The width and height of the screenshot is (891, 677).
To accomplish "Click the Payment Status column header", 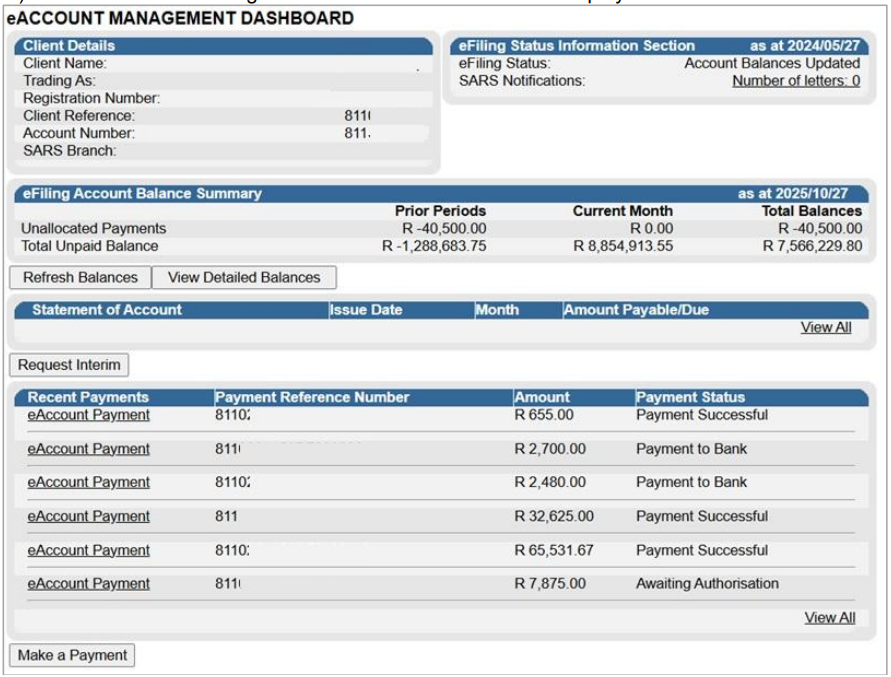I will [x=690, y=397].
